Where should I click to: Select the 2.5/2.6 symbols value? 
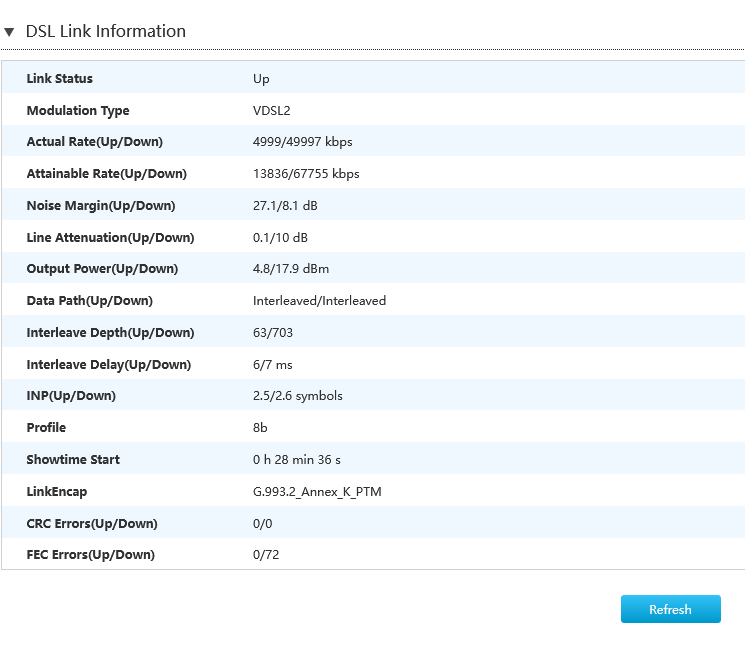tap(297, 396)
